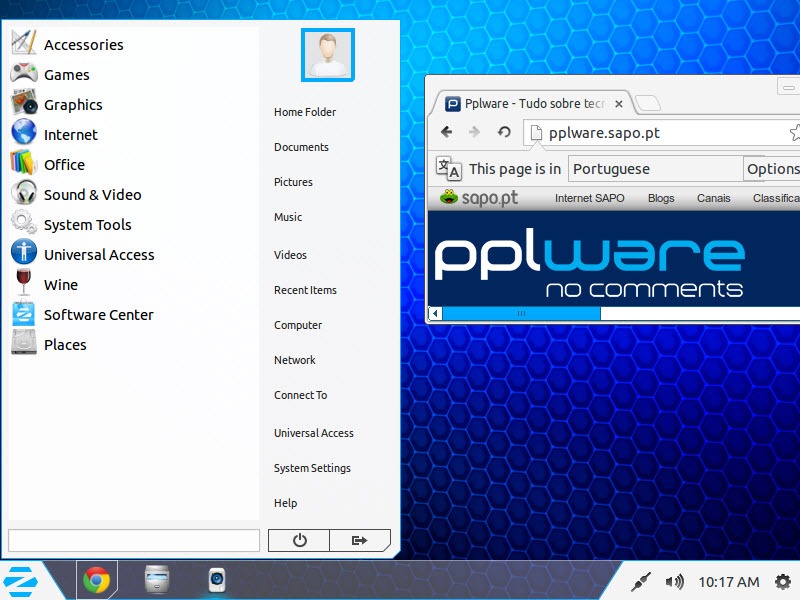
Task: Click the horizontal scrollbar thumb in Chrome
Action: pos(521,313)
